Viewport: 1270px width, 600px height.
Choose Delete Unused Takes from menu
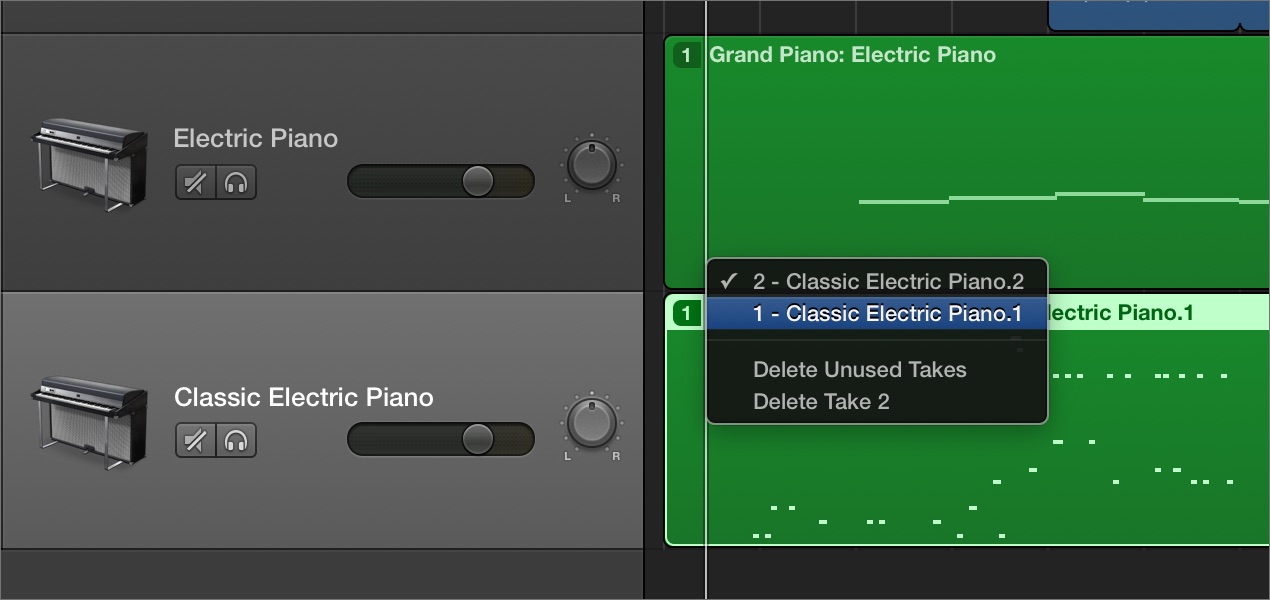point(877,369)
